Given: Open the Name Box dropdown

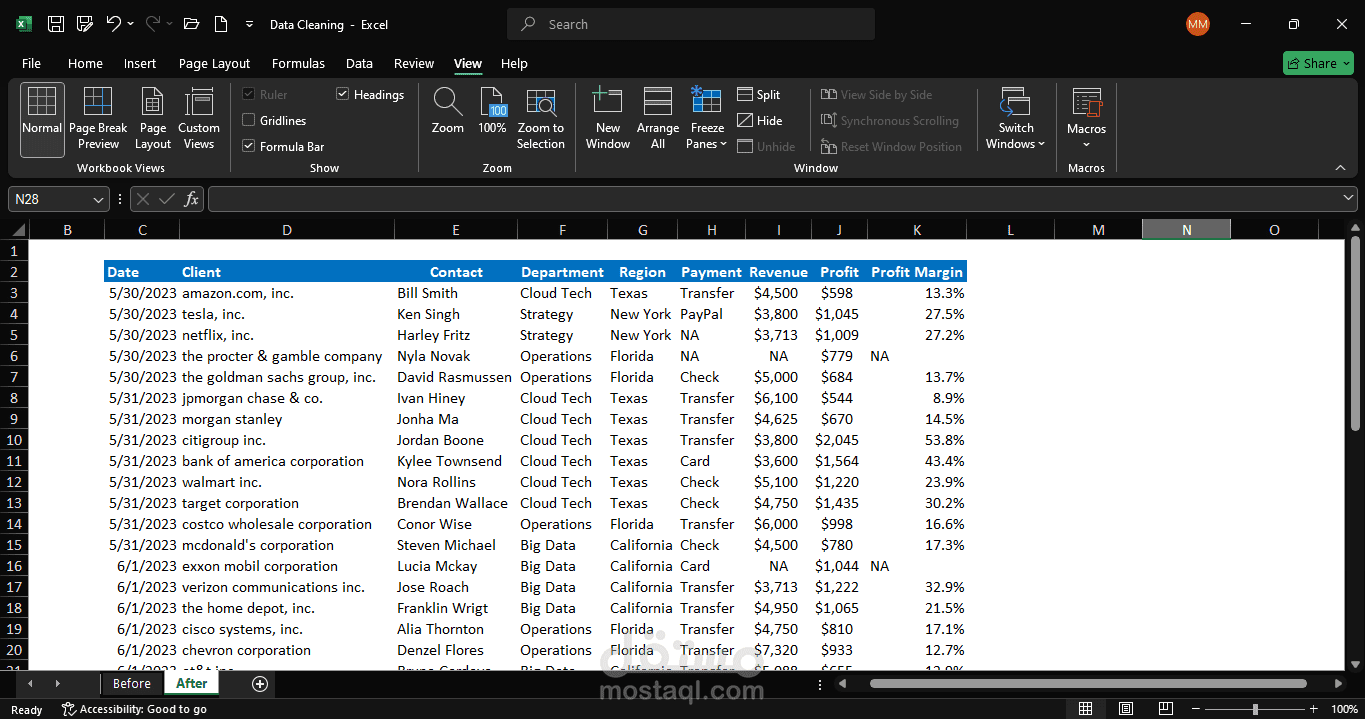Looking at the screenshot, I should click(x=100, y=198).
